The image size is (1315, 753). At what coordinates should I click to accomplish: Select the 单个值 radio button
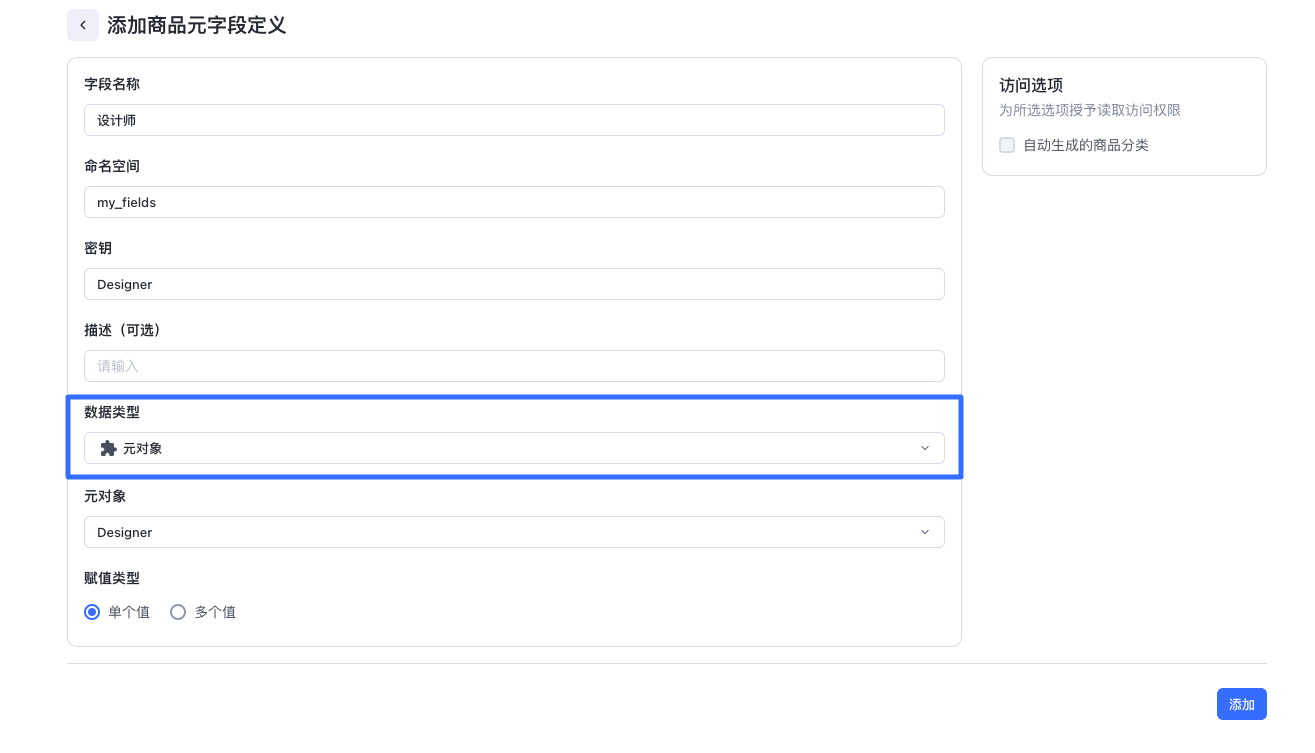92,612
